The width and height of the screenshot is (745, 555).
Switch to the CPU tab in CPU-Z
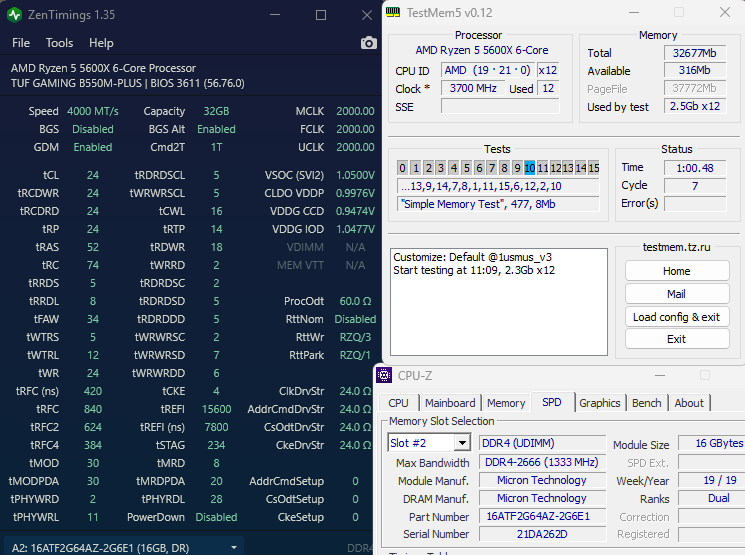[398, 403]
